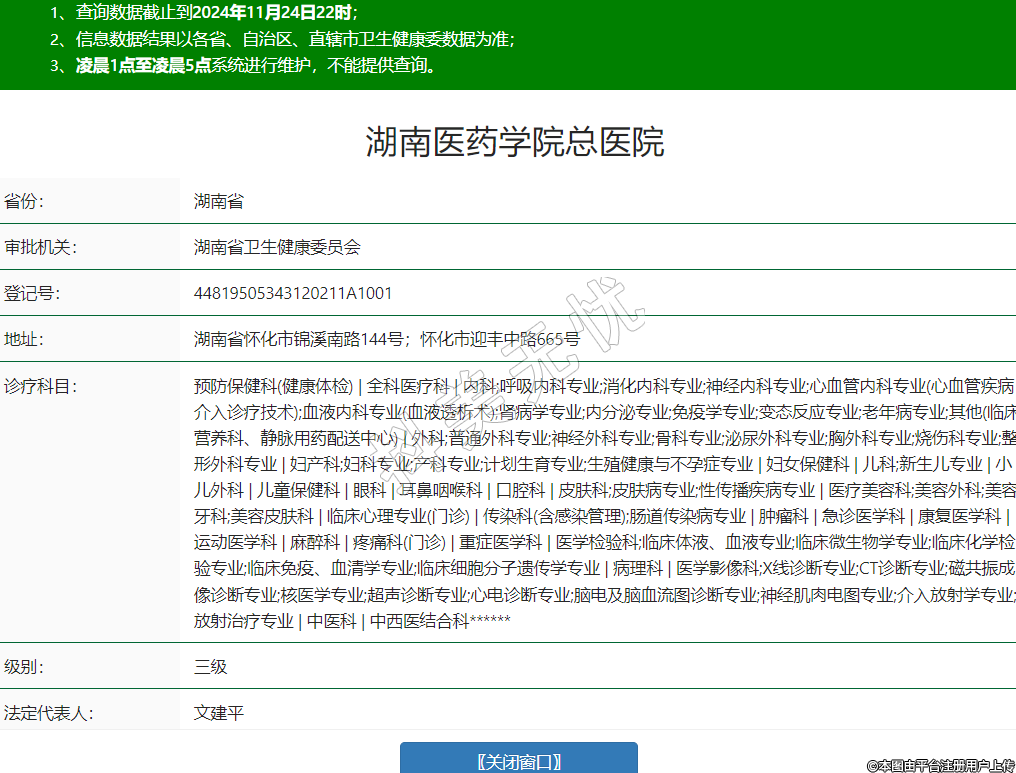Select the text 湖南省卫生健康委员会
1016x773 pixels.
277,247
